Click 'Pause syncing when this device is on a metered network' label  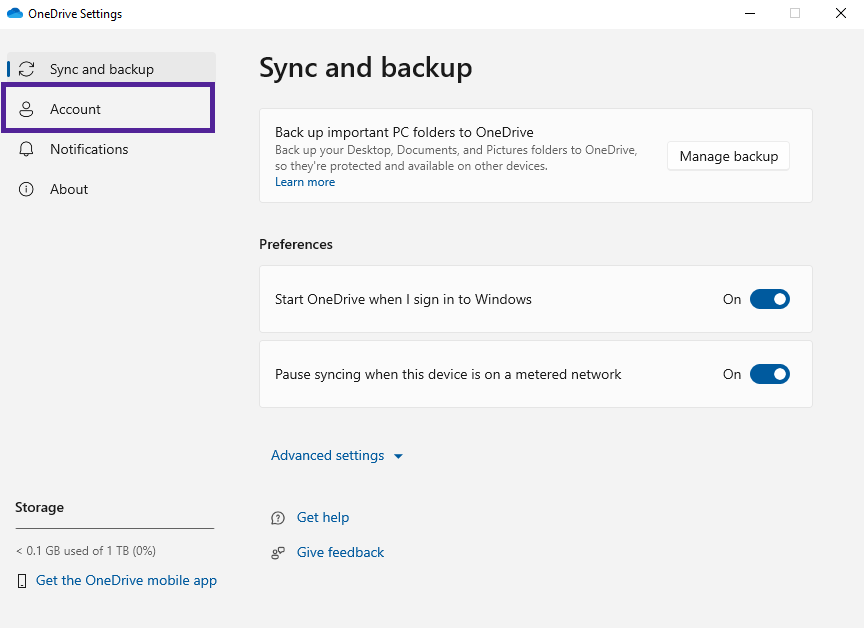click(x=448, y=375)
